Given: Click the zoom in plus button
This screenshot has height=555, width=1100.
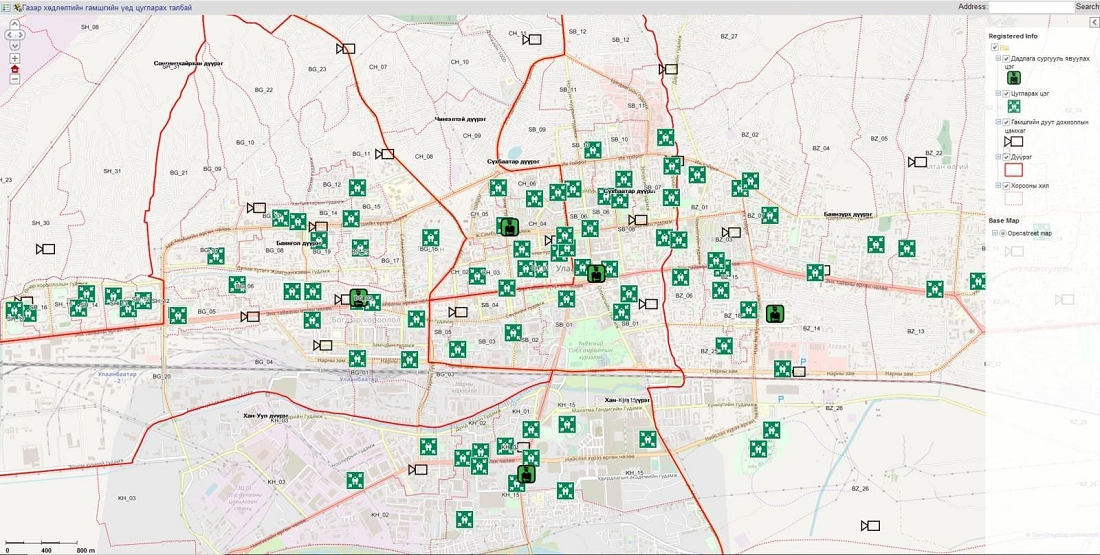Looking at the screenshot, I should [15, 58].
